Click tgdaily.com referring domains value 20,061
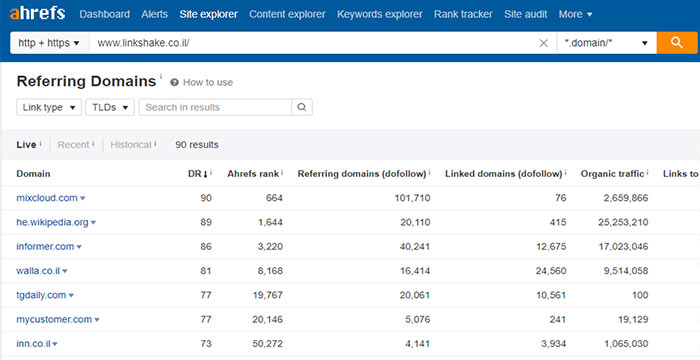 coord(415,295)
